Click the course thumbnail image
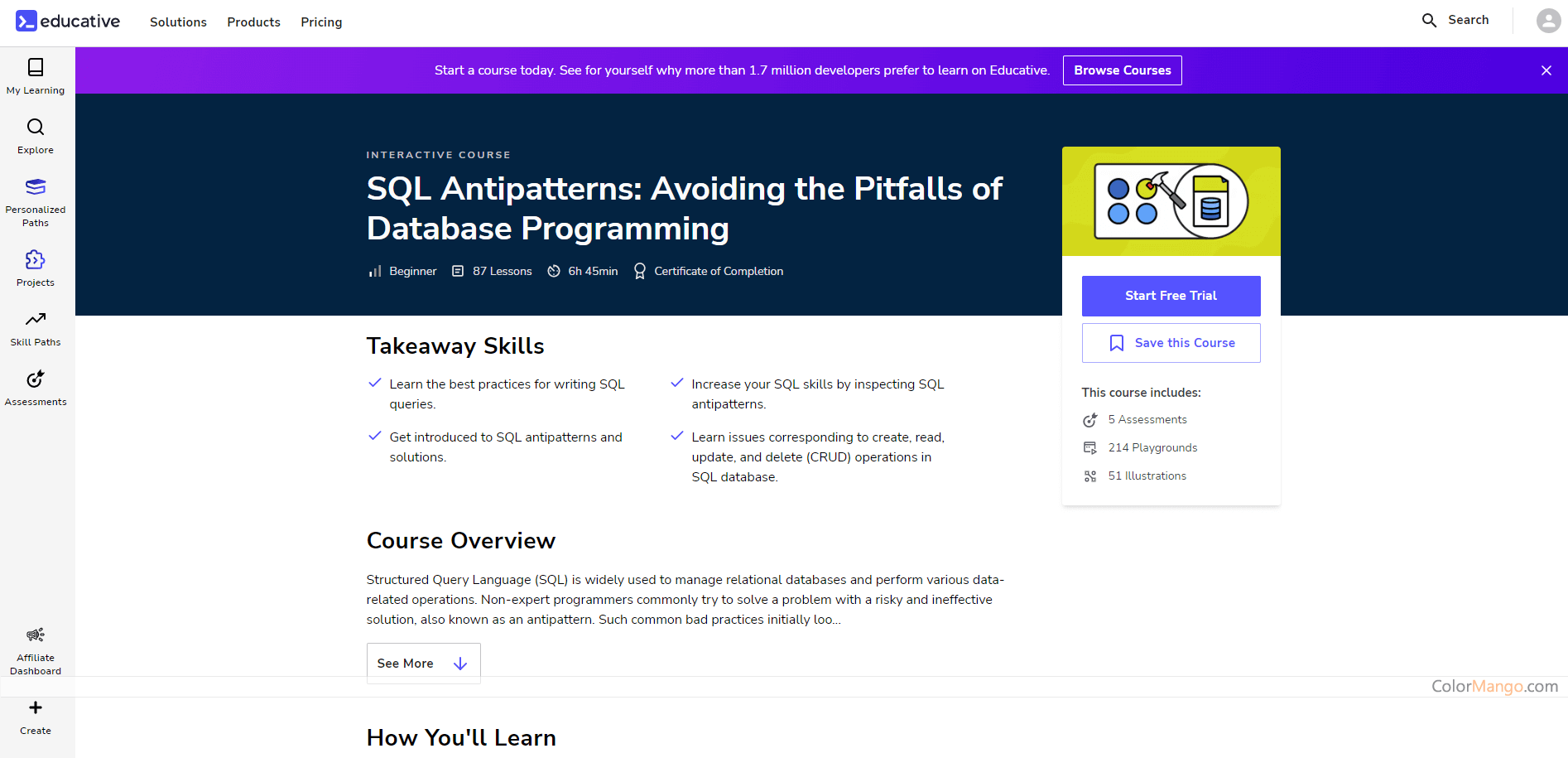Image resolution: width=1568 pixels, height=758 pixels. [x=1171, y=201]
